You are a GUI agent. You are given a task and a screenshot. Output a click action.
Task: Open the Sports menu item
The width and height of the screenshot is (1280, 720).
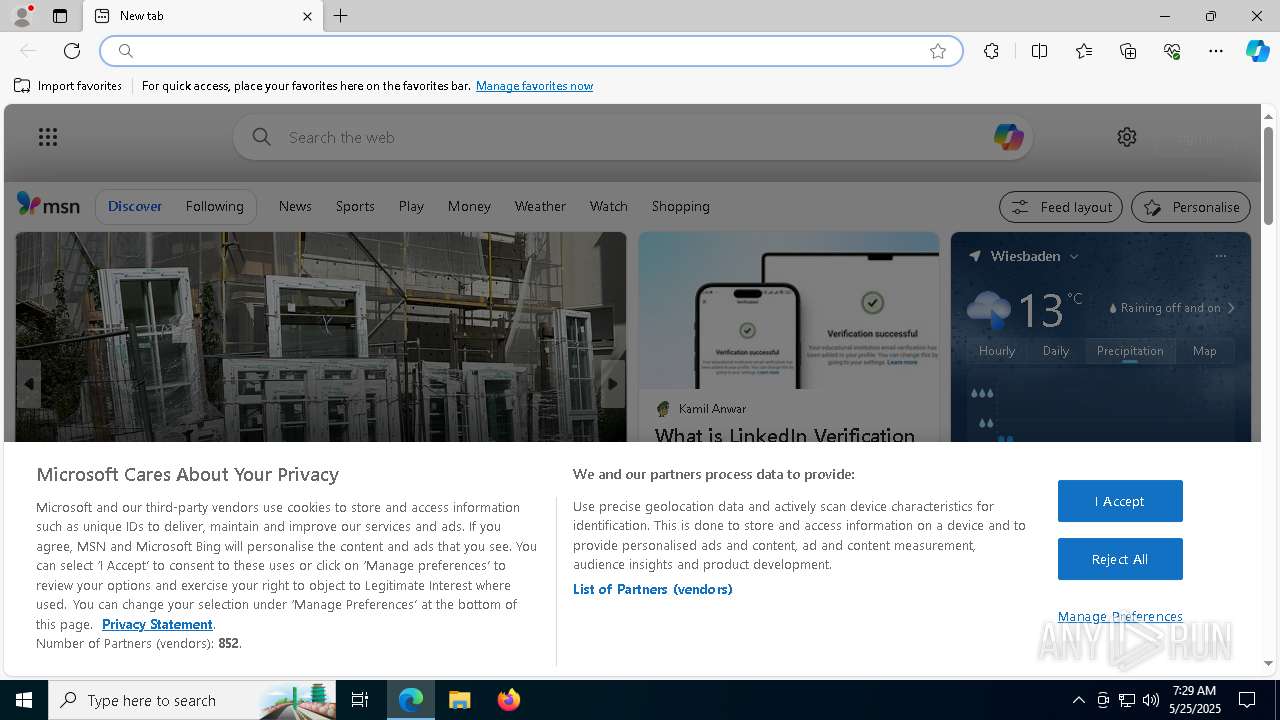tap(355, 206)
